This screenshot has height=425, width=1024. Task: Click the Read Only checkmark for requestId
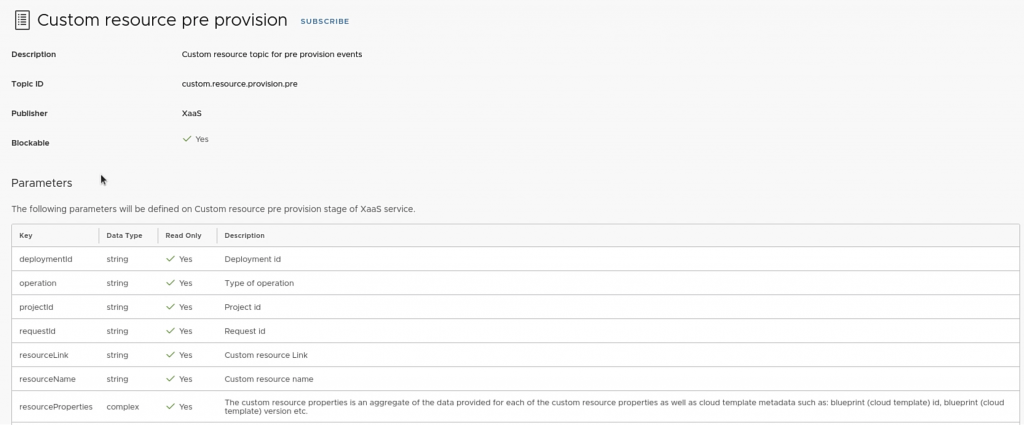coord(171,331)
